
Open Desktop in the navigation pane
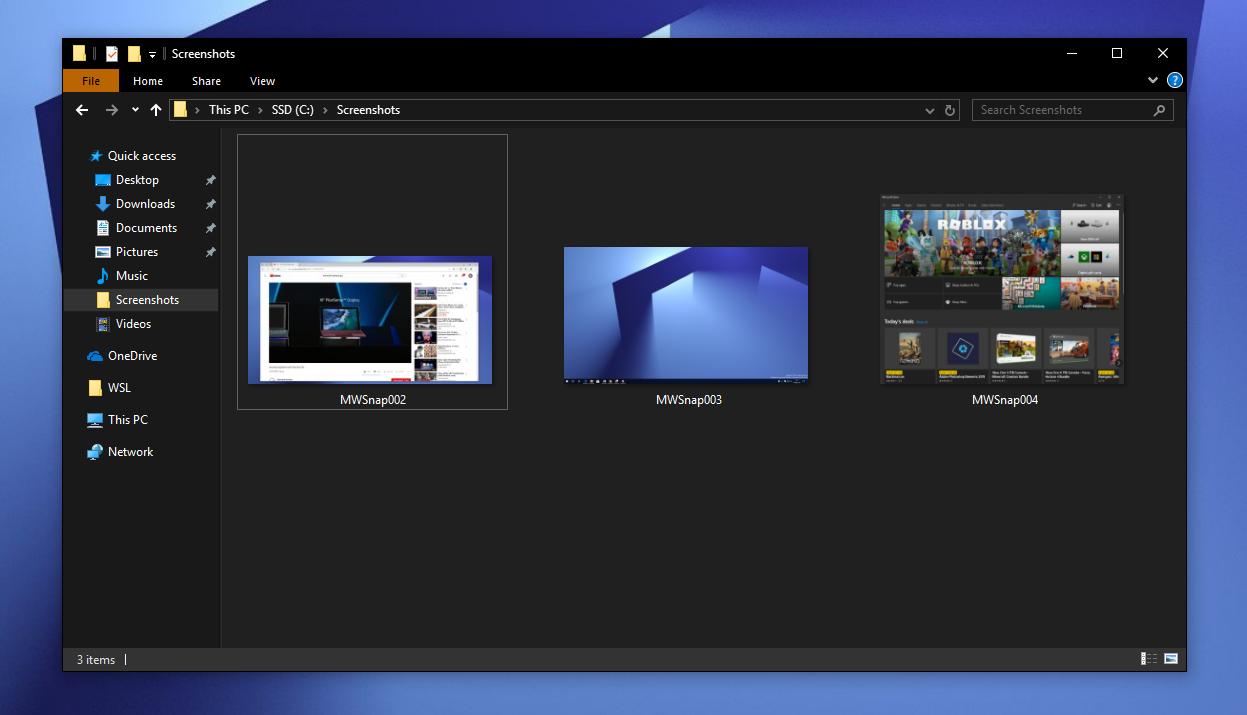click(x=137, y=180)
